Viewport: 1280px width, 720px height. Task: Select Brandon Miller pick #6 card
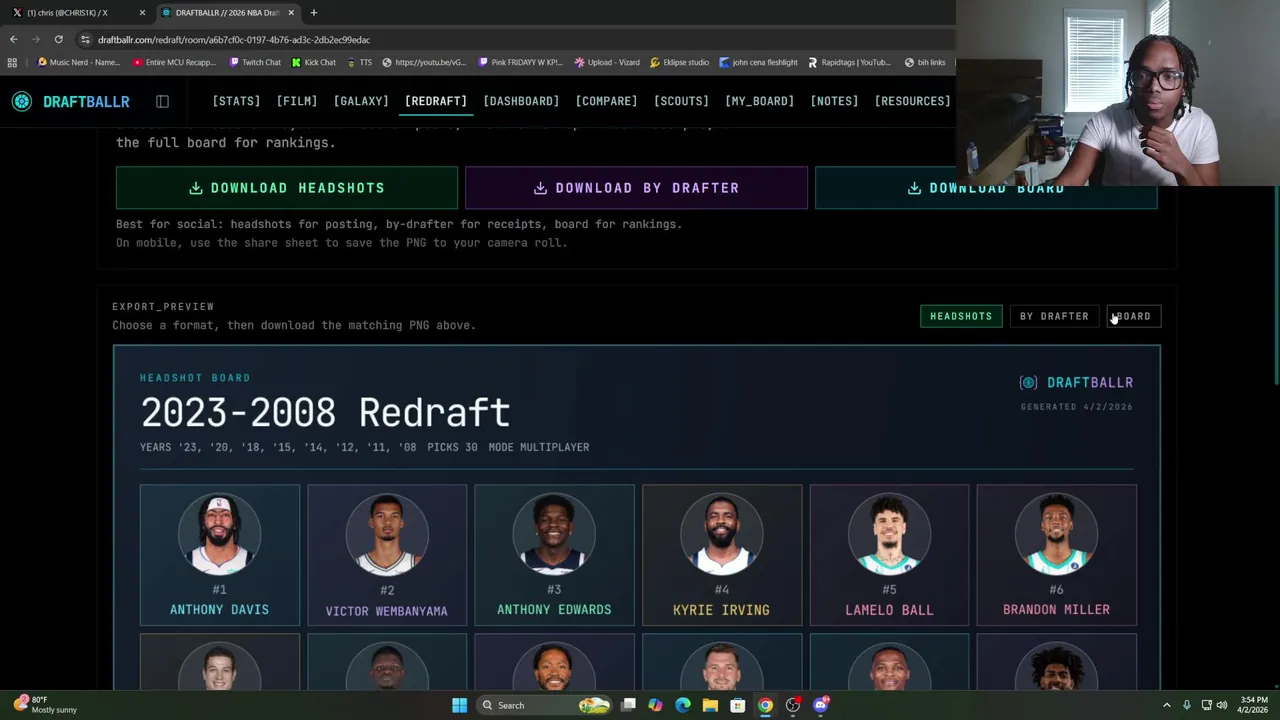1056,555
